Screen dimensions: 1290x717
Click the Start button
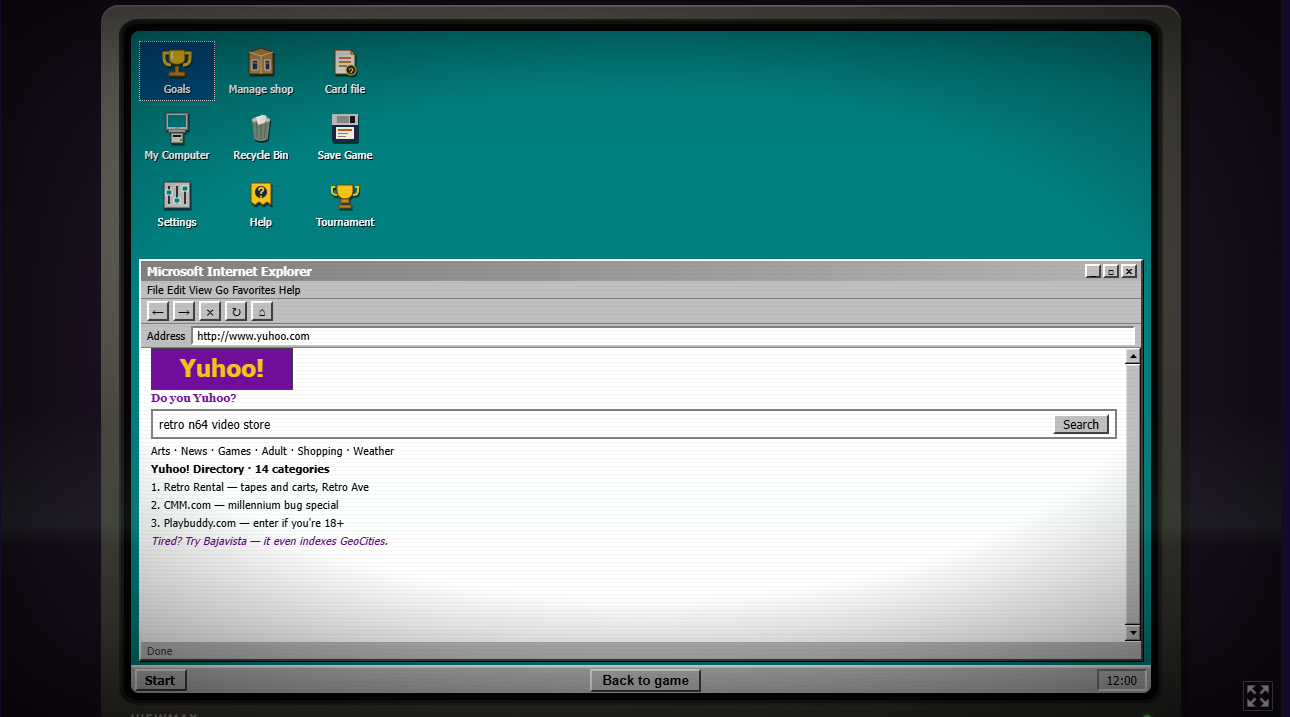[x=160, y=680]
